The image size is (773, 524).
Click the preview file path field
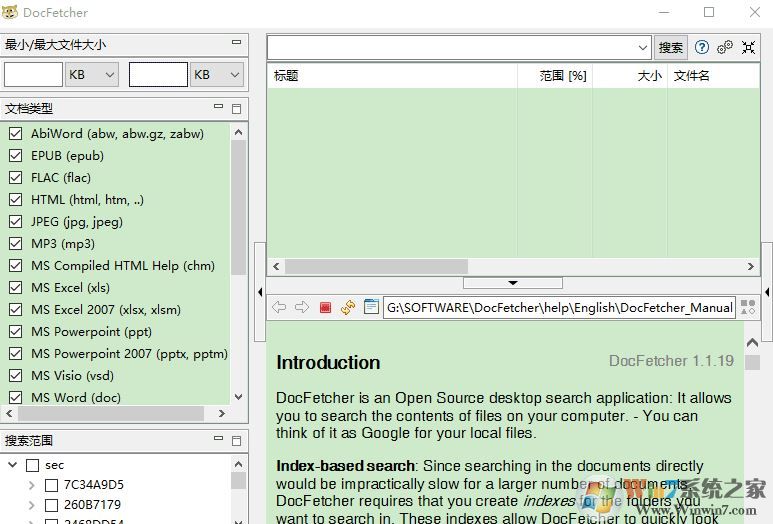point(560,308)
